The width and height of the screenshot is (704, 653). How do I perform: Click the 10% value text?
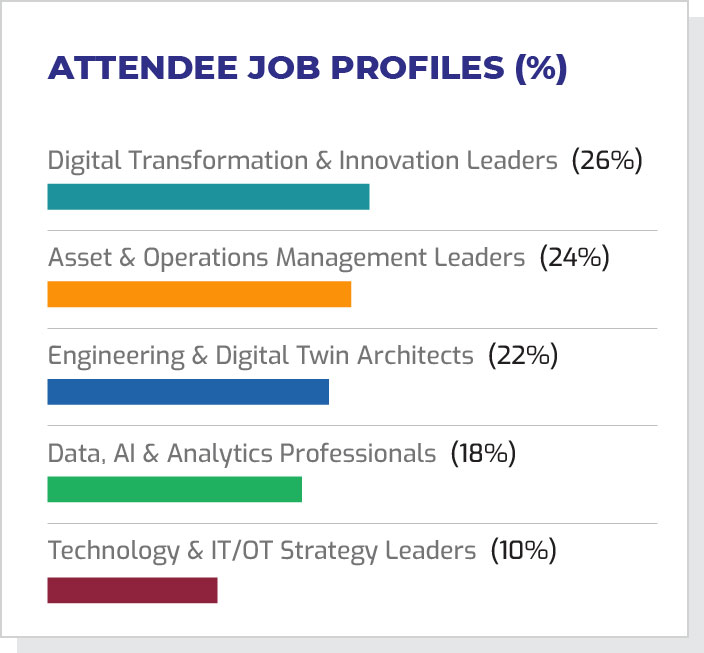tap(523, 551)
